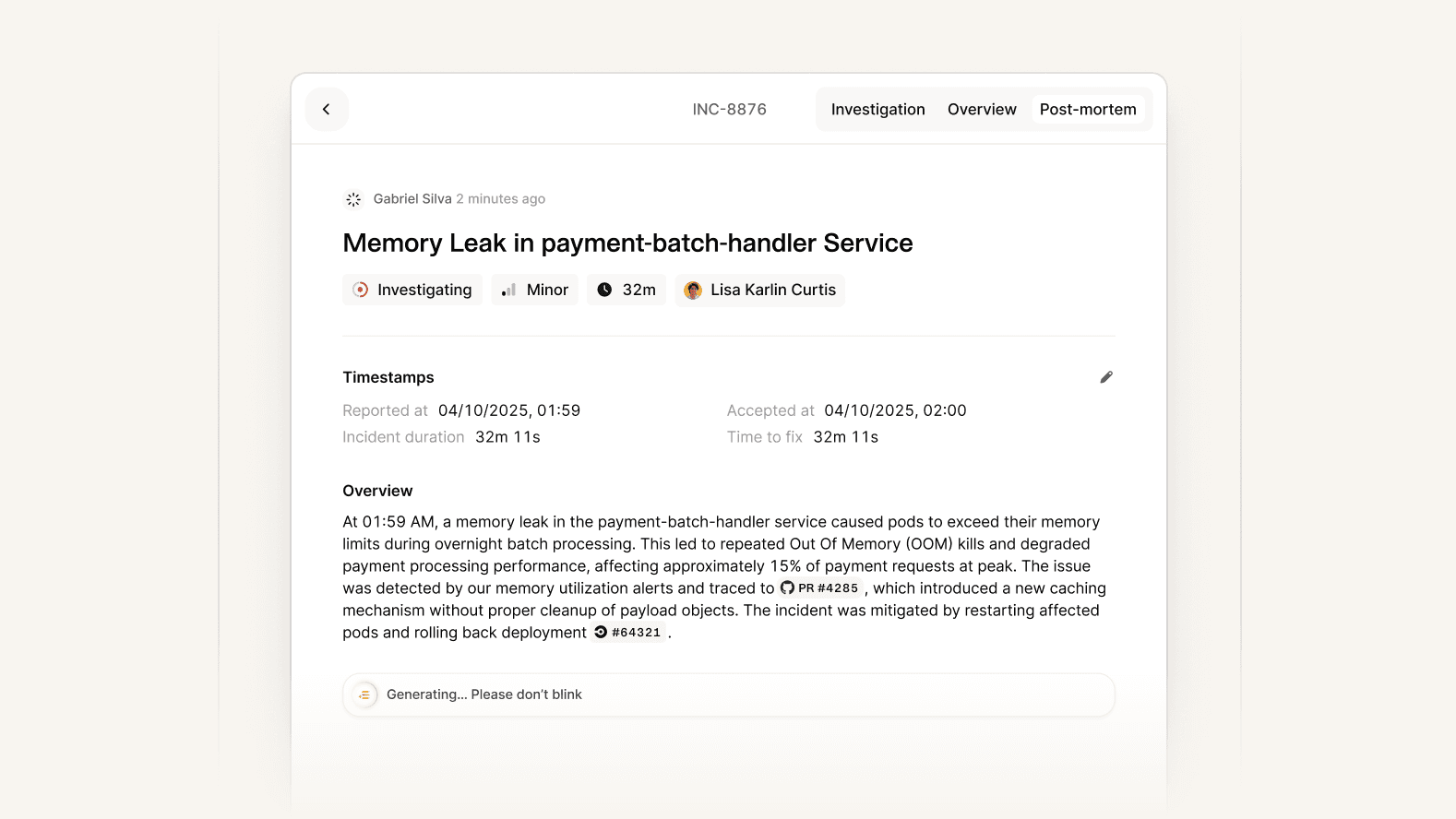
Task: Click the GitHub icon for PR #4285
Action: click(x=787, y=588)
